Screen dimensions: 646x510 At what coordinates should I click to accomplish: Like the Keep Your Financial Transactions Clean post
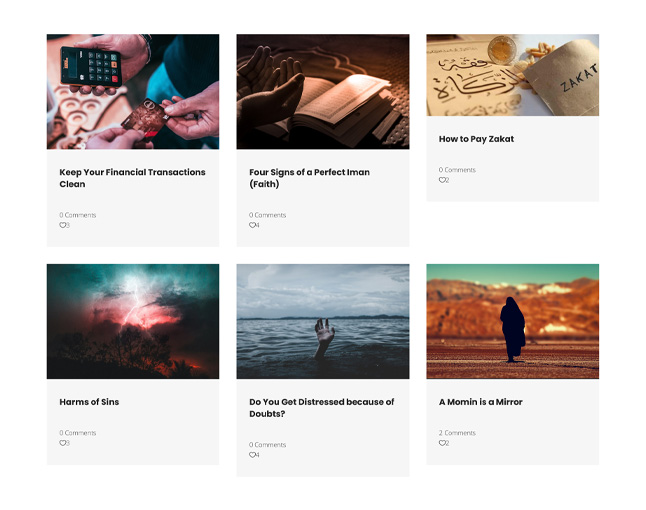(x=63, y=225)
